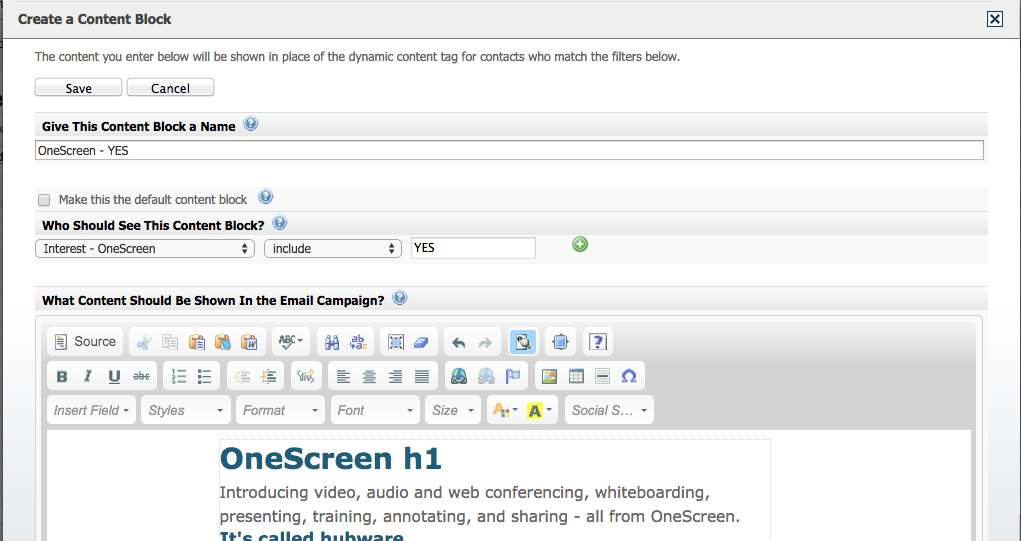
Task: Click the Cut scissors icon
Action: [x=144, y=342]
